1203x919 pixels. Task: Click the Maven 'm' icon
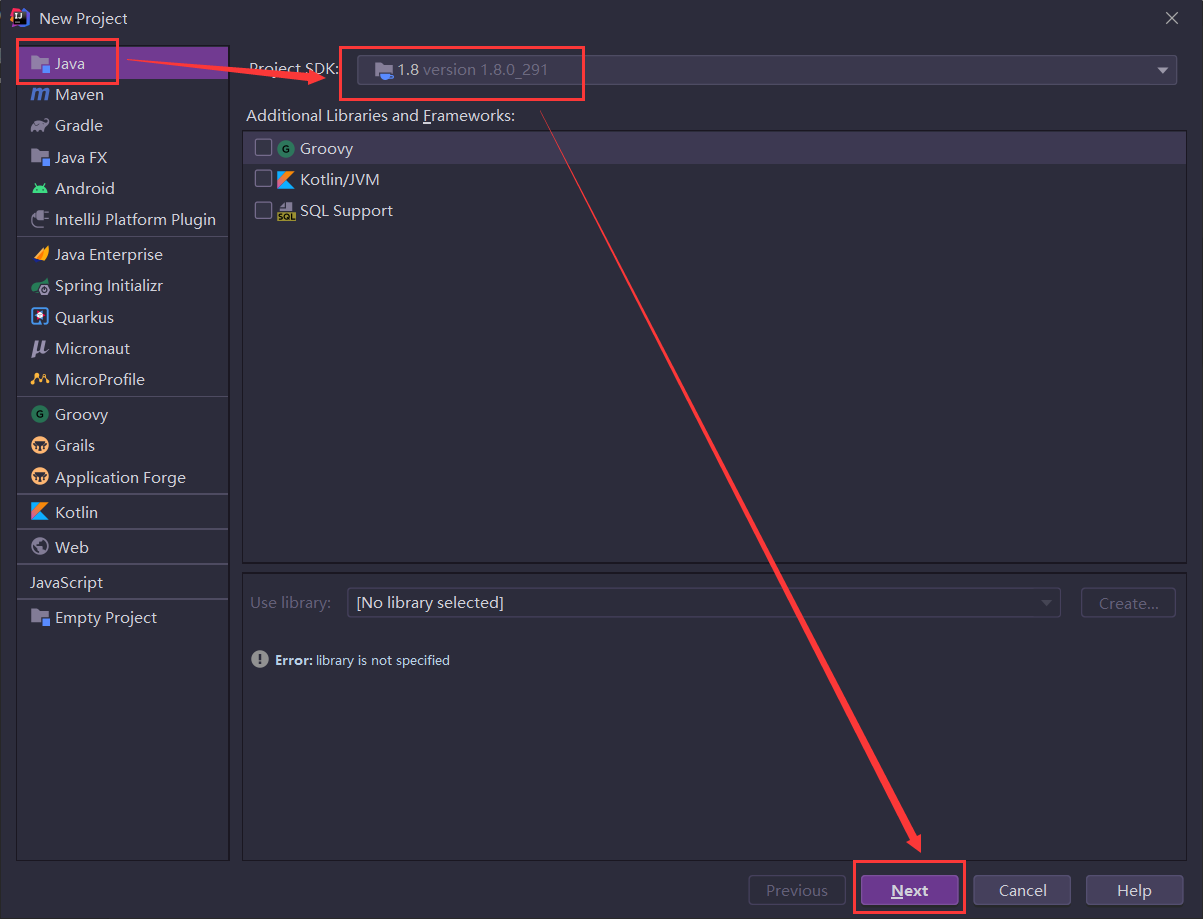40,95
